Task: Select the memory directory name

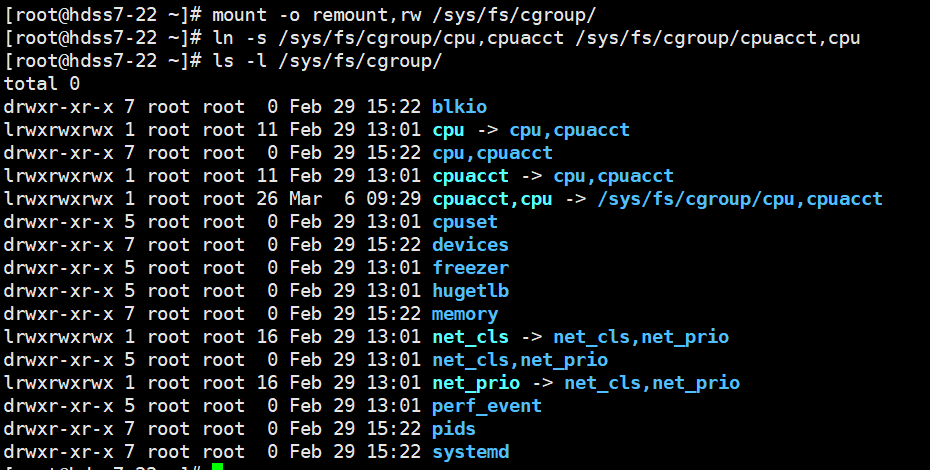Action: [465, 314]
